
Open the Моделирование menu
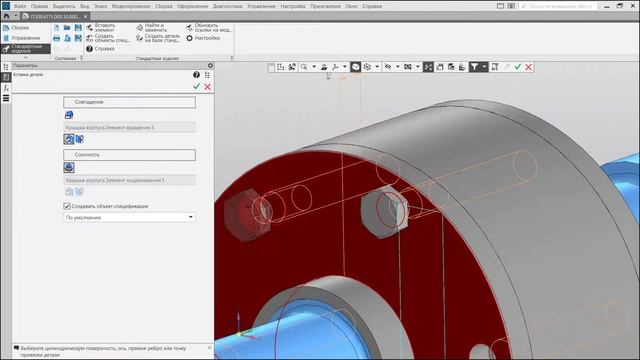[x=131, y=6]
